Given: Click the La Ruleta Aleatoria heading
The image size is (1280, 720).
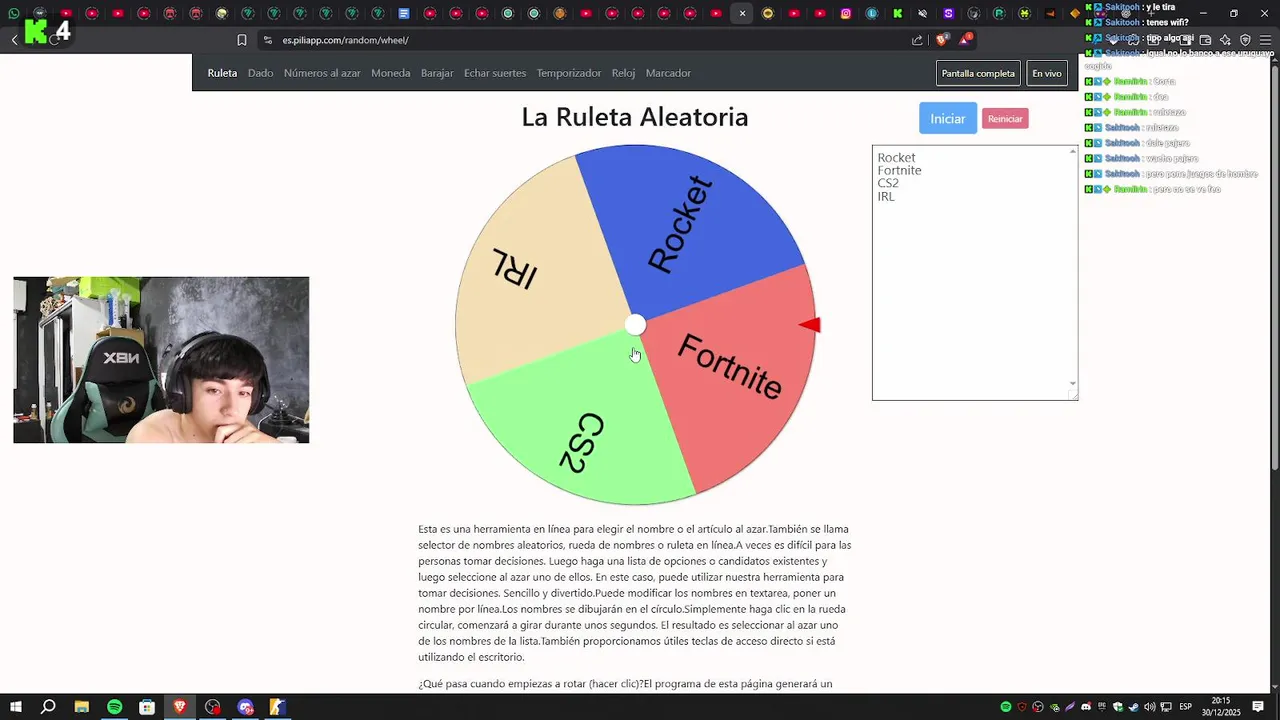Looking at the screenshot, I should (x=635, y=117).
